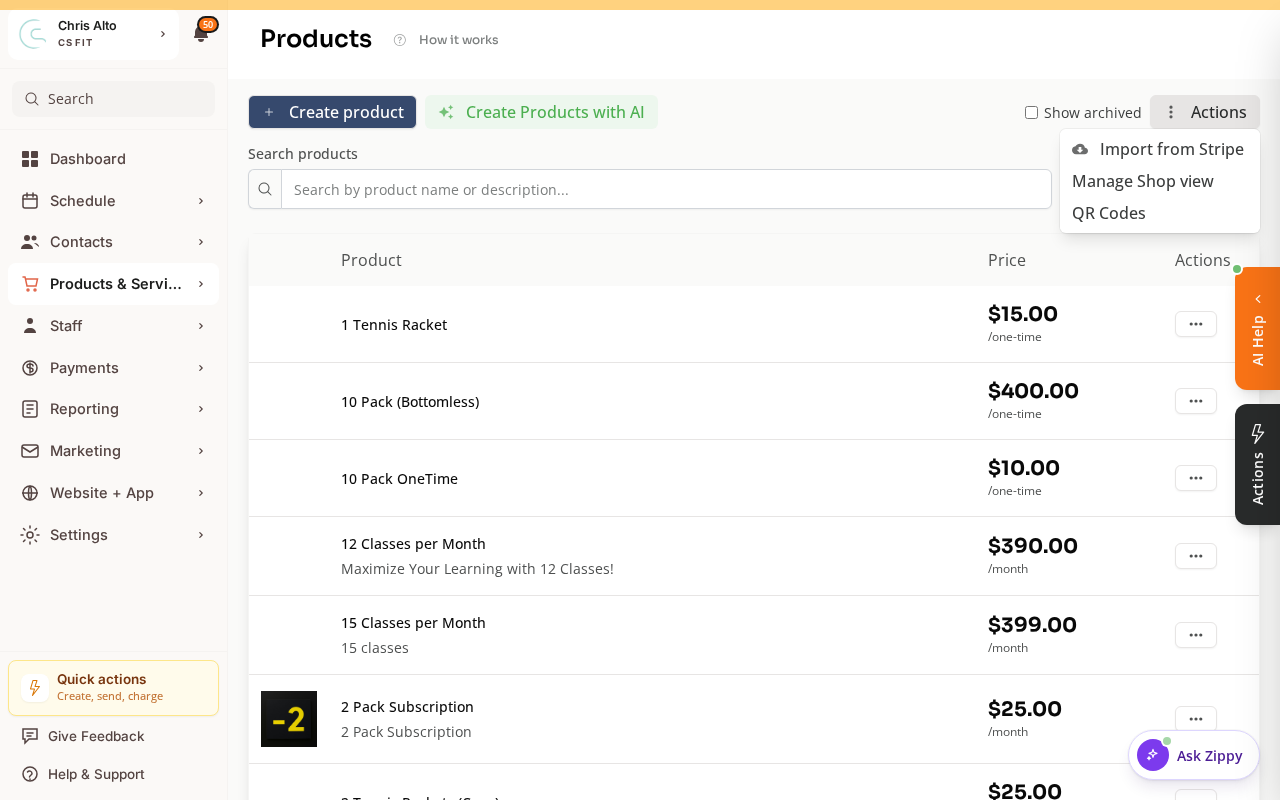Viewport: 1280px width, 800px height.
Task: Toggle the top Actions dropdown button
Action: (x=1205, y=112)
